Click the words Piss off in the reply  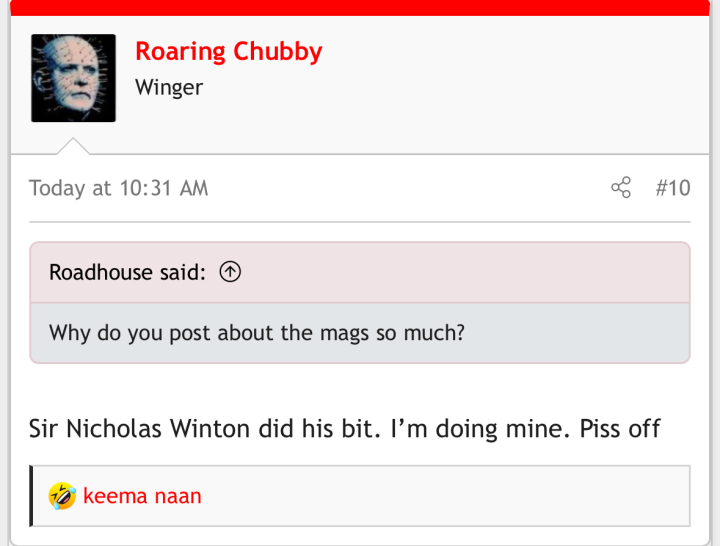pos(620,429)
